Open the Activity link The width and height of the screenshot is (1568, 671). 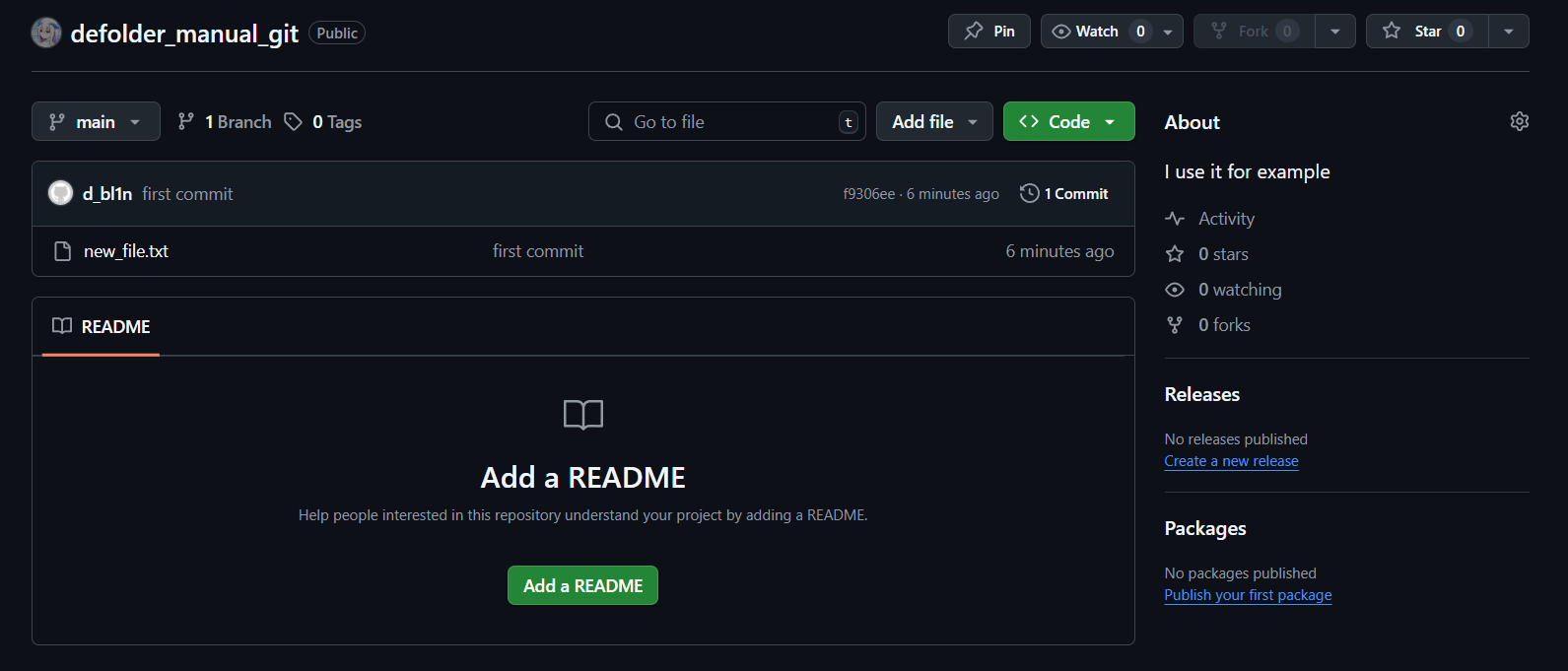click(1226, 219)
